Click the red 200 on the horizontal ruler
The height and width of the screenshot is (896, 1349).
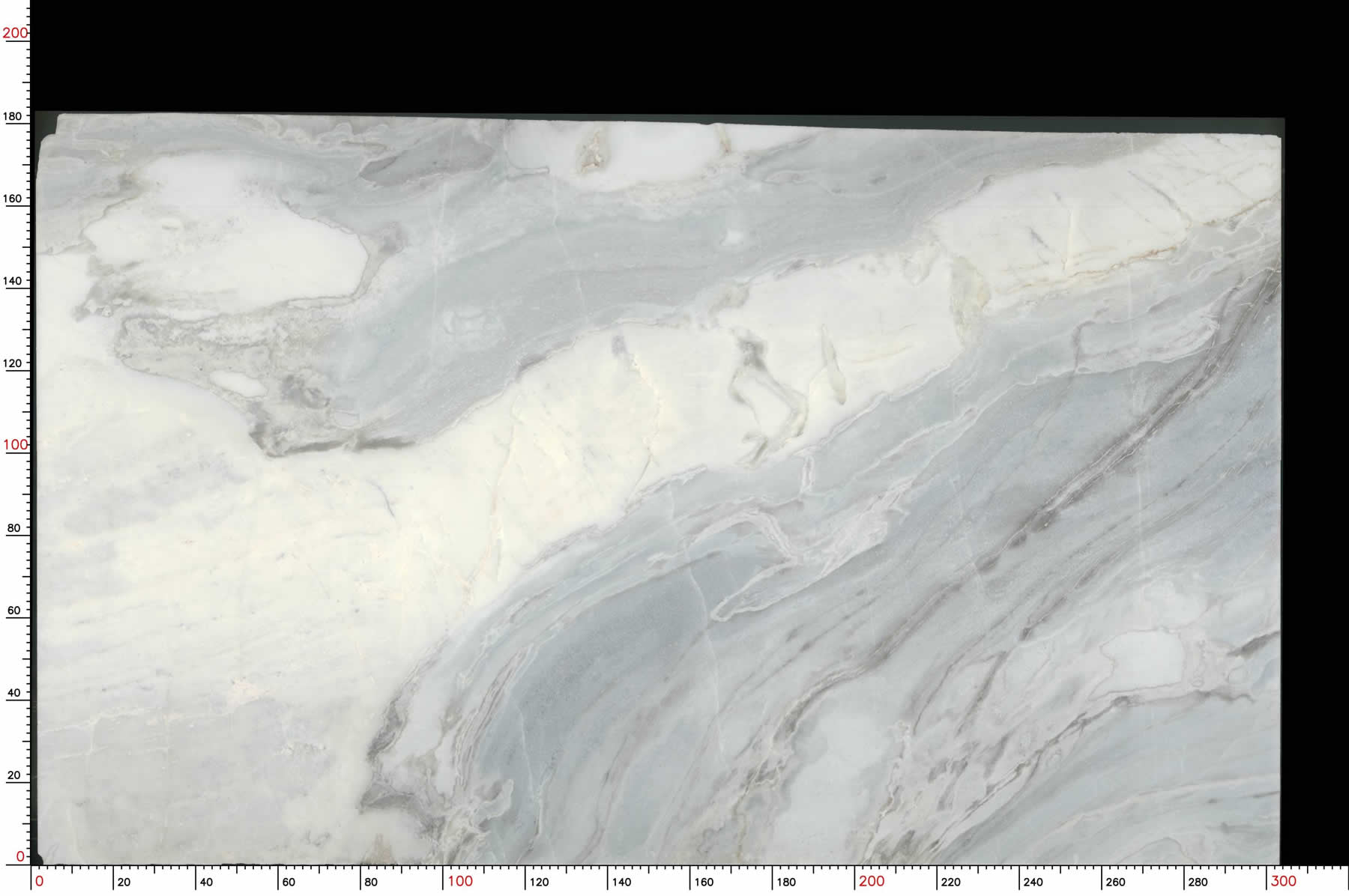[x=872, y=882]
